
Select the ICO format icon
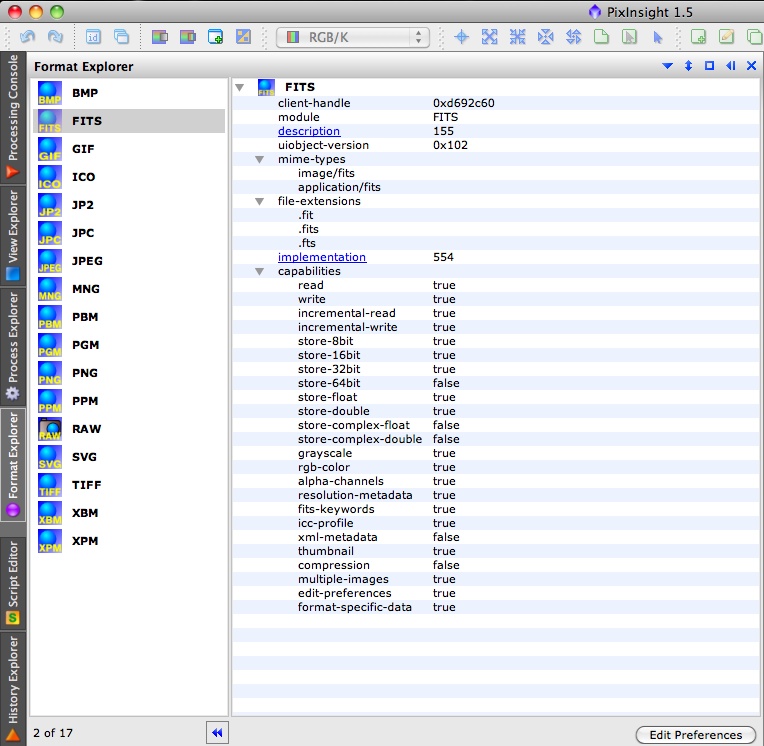[x=50, y=177]
